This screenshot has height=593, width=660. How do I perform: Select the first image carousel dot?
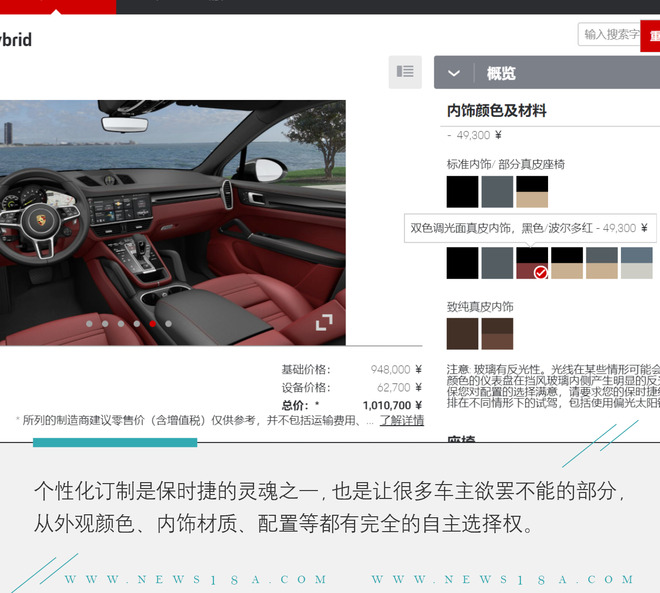[89, 324]
